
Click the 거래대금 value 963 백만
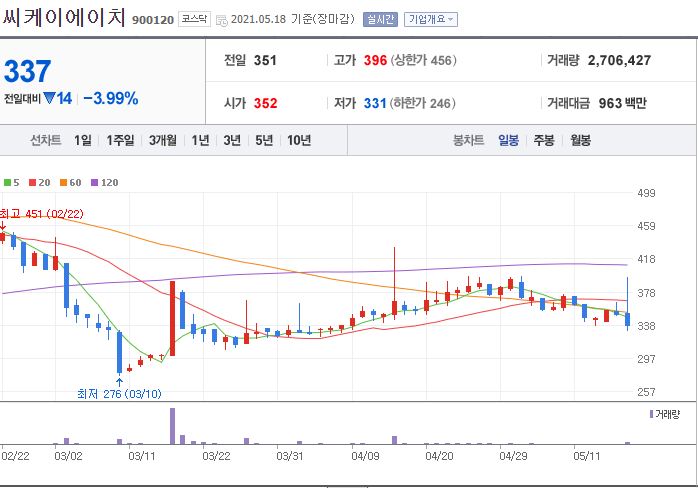click(622, 103)
